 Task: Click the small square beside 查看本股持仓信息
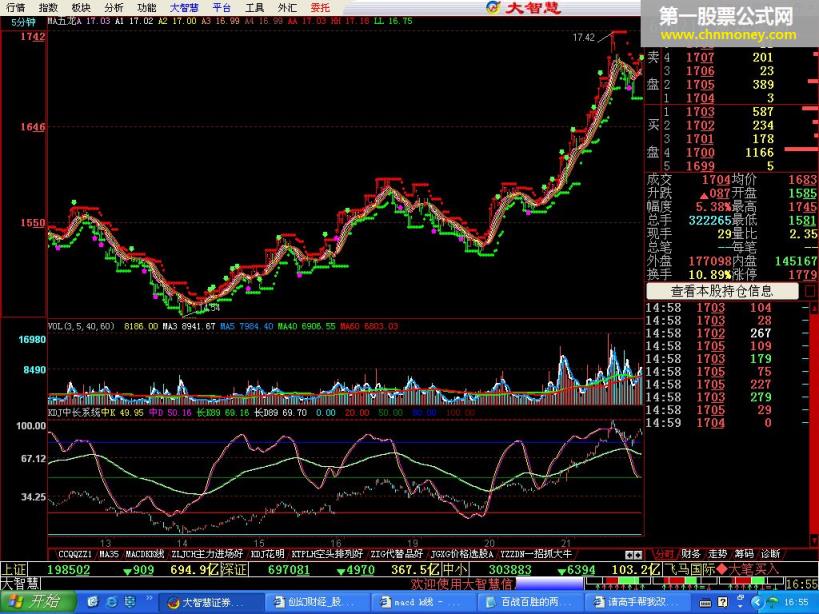pos(810,291)
